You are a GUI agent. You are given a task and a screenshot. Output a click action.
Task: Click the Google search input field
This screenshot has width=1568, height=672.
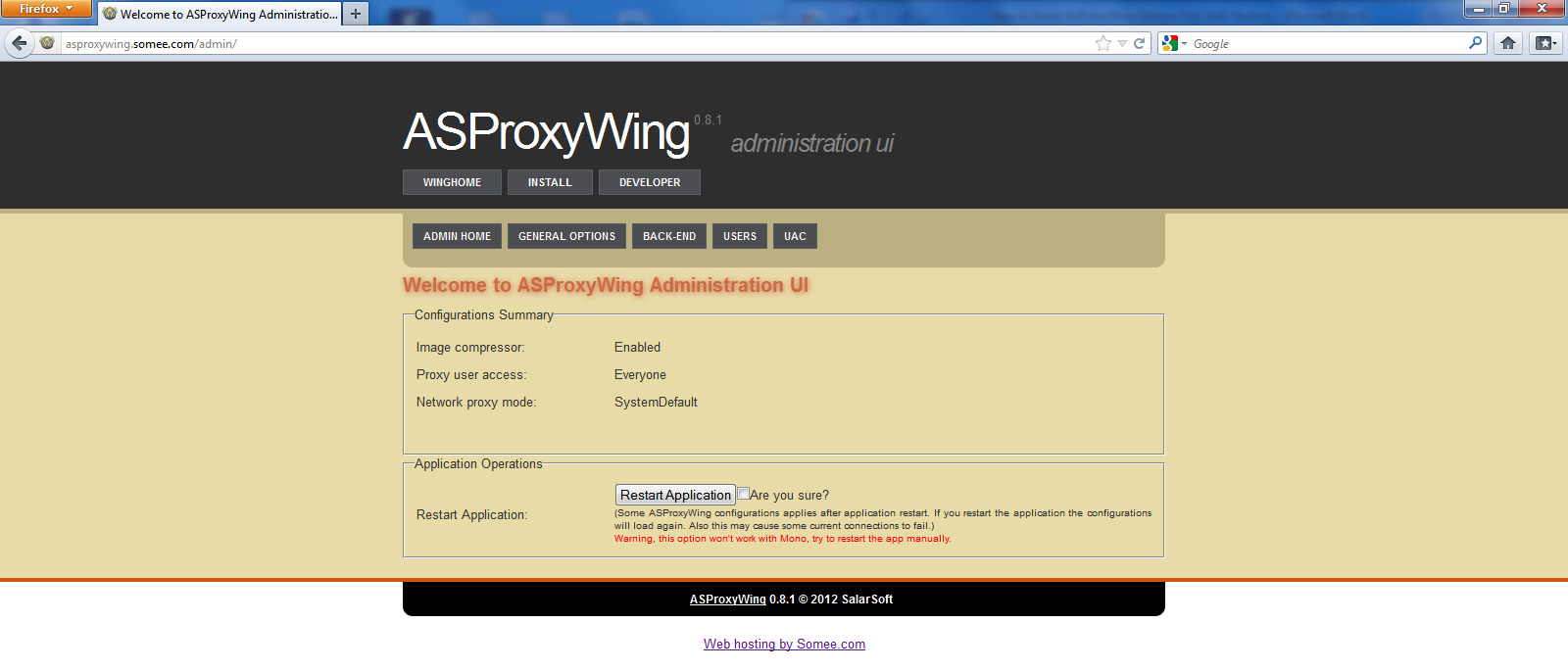tap(1328, 43)
